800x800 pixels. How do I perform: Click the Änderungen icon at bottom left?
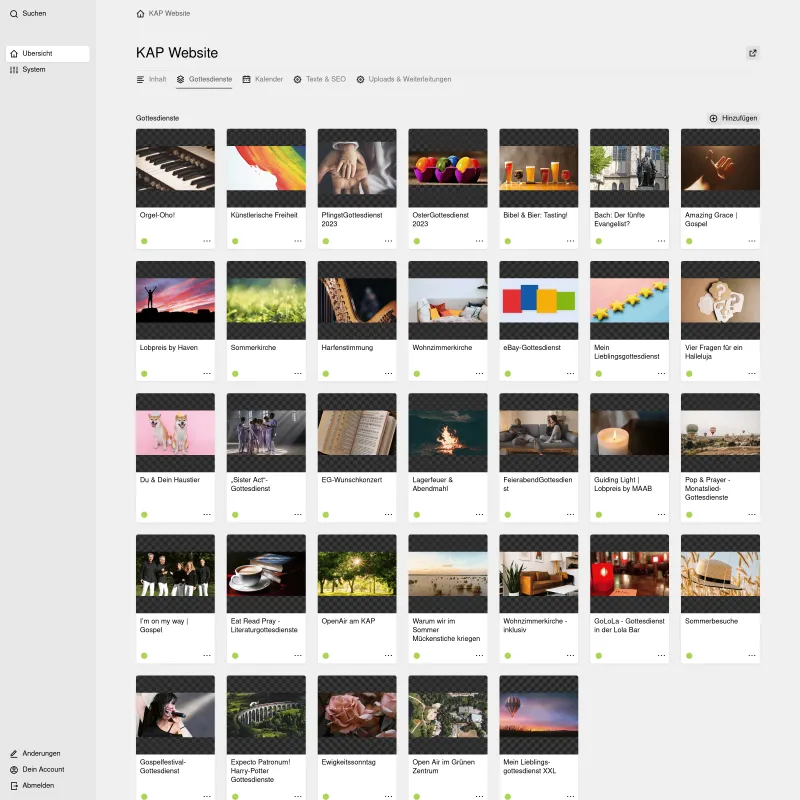coord(12,753)
